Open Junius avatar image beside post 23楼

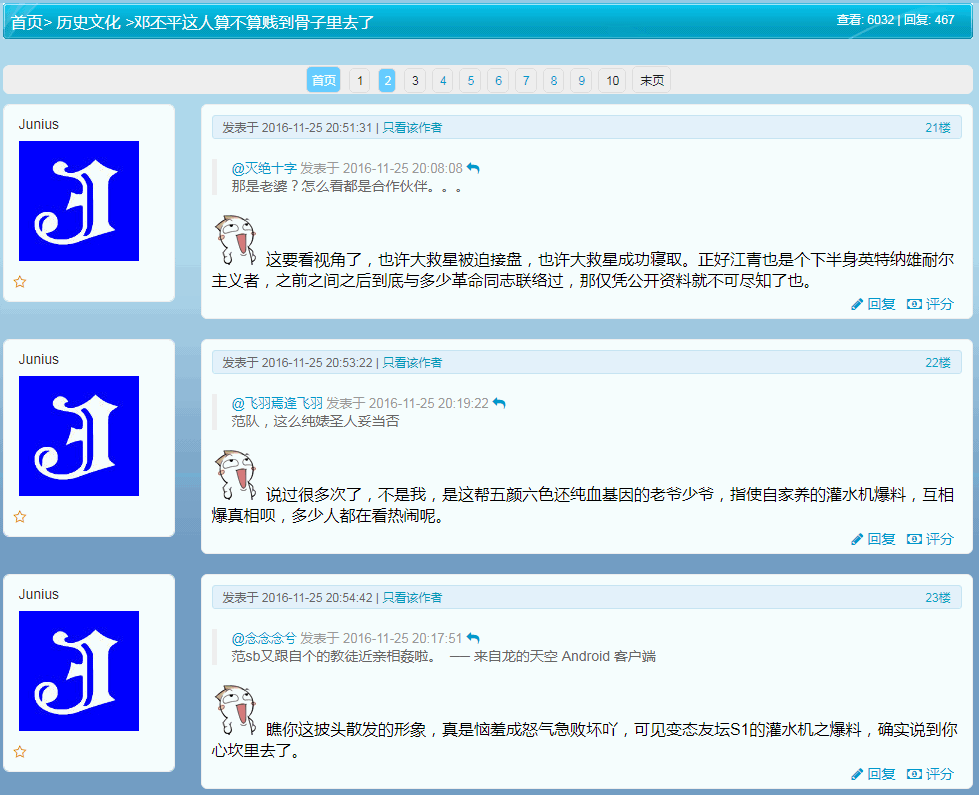pyautogui.click(x=79, y=671)
